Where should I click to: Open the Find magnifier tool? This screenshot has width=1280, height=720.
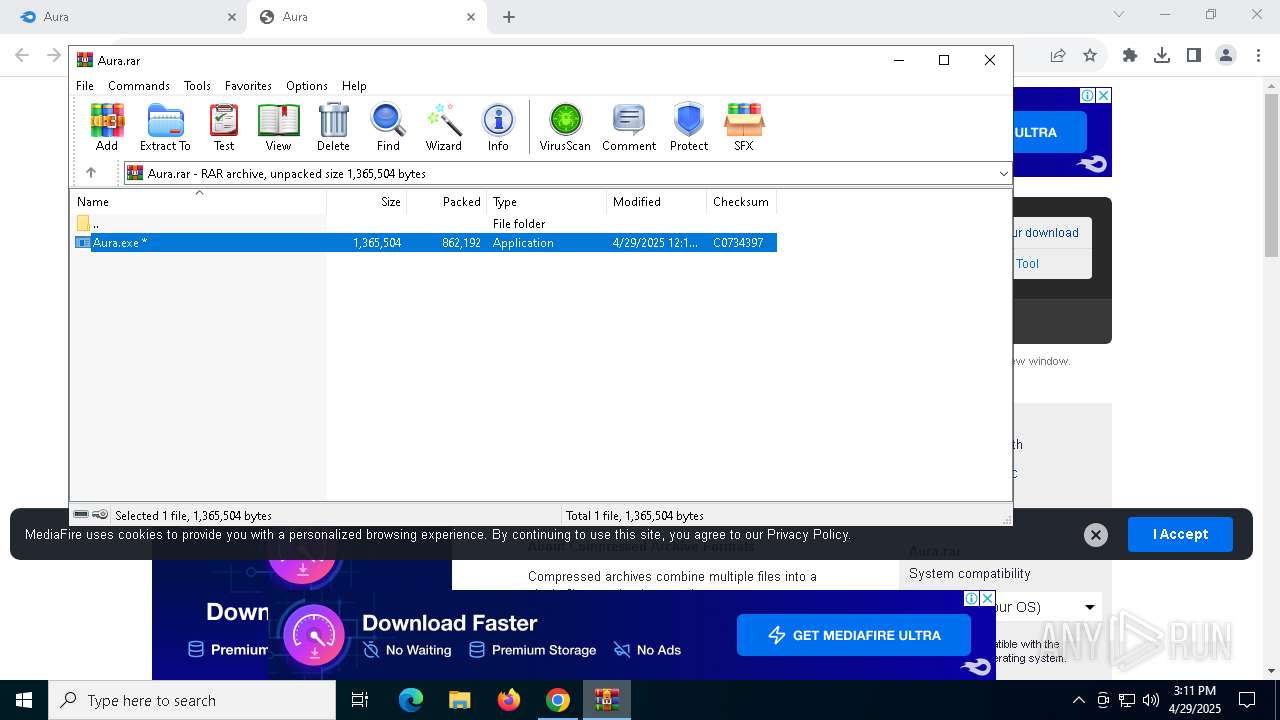tap(388, 127)
